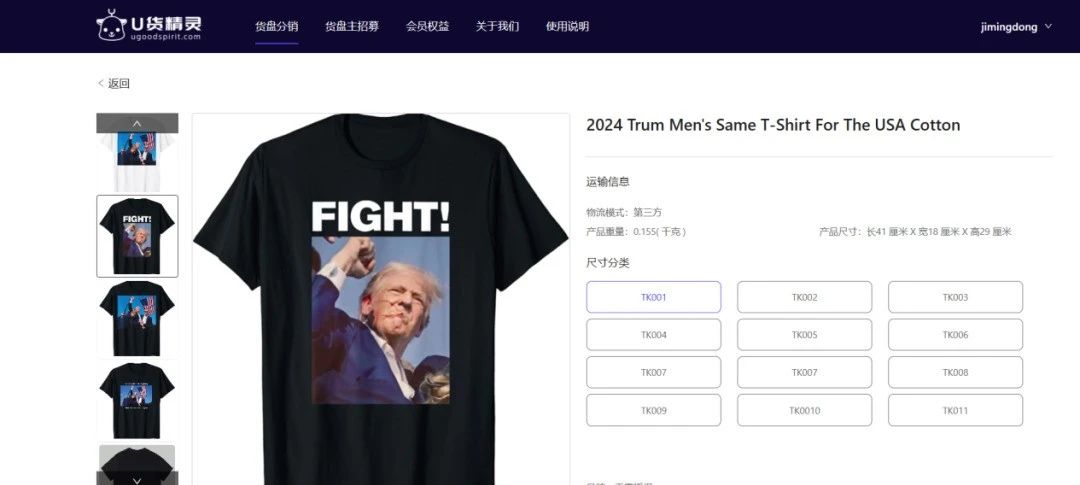Show the fourth shirt thumbnail with caption

pyautogui.click(x=137, y=400)
